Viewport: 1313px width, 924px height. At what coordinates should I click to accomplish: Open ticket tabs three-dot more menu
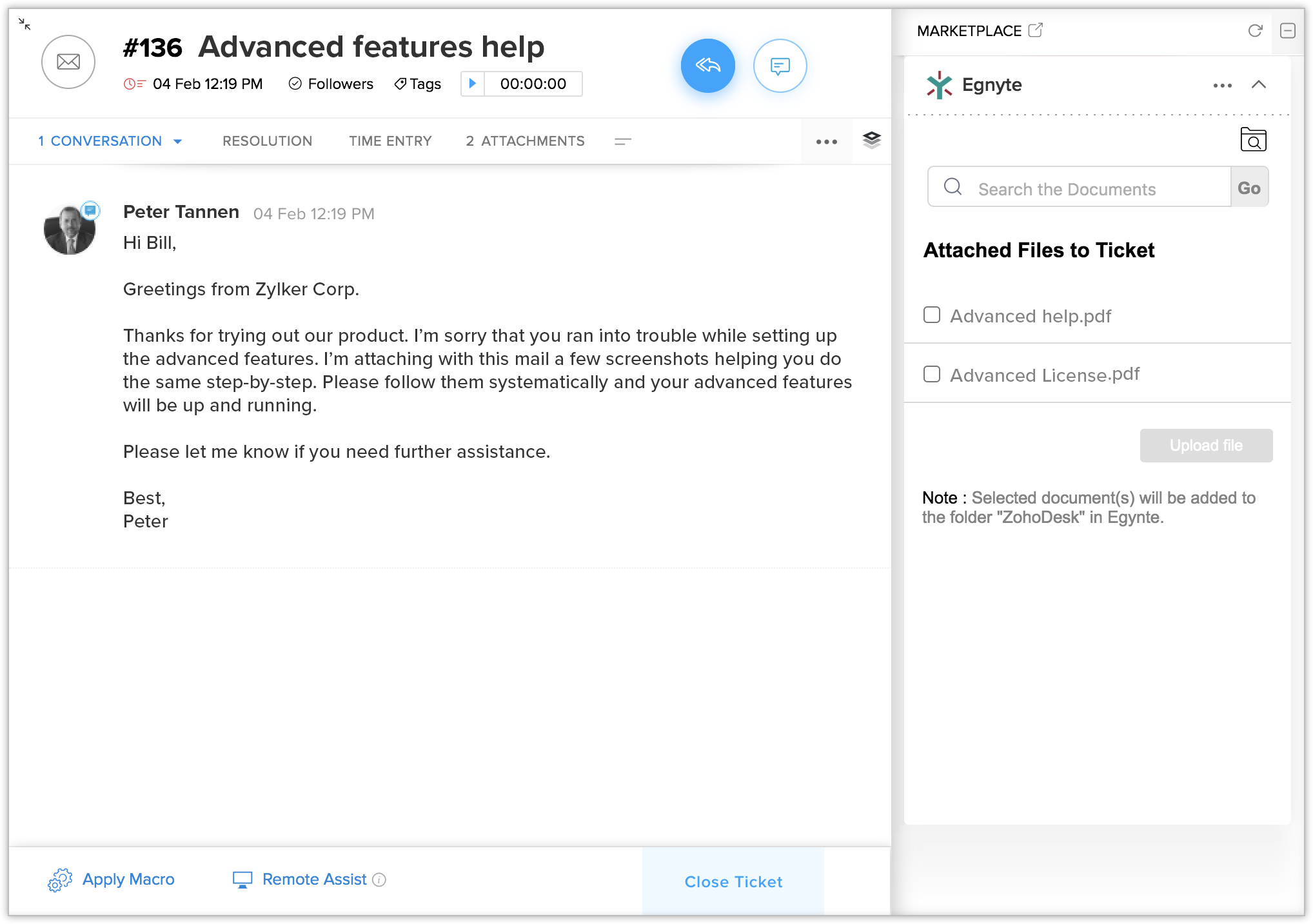(826, 142)
